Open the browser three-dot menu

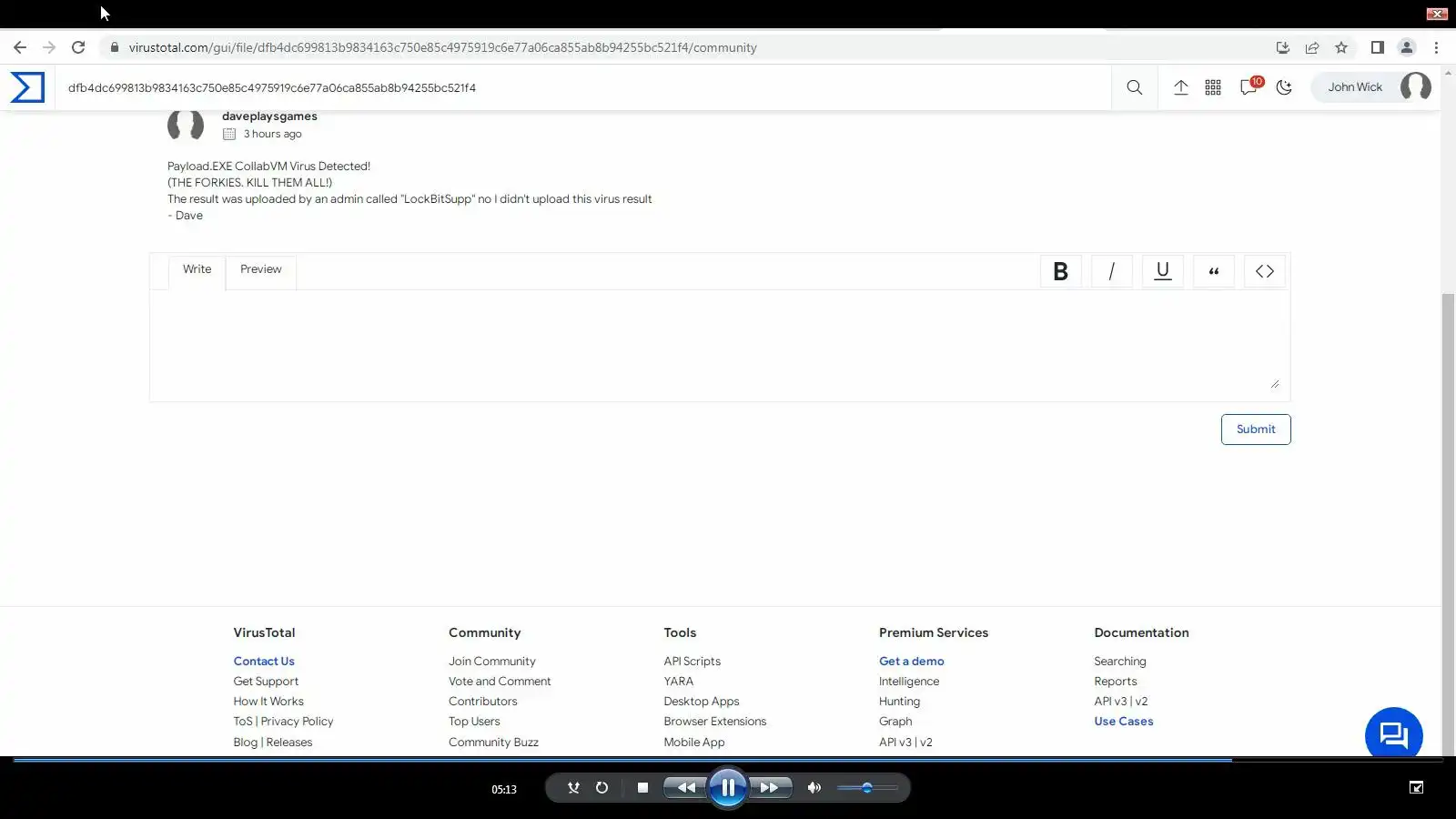tap(1436, 47)
